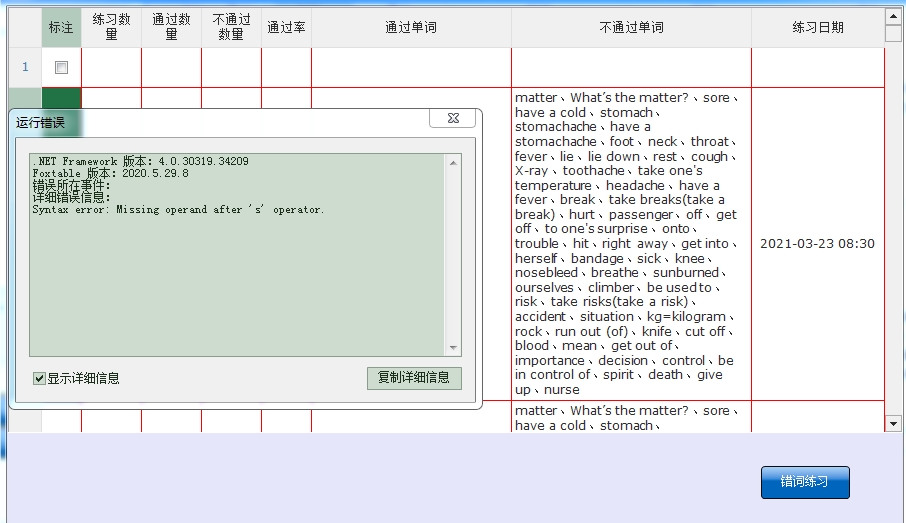This screenshot has width=906, height=523.
Task: Select the 练习数量 column header
Action: pyautogui.click(x=112, y=27)
